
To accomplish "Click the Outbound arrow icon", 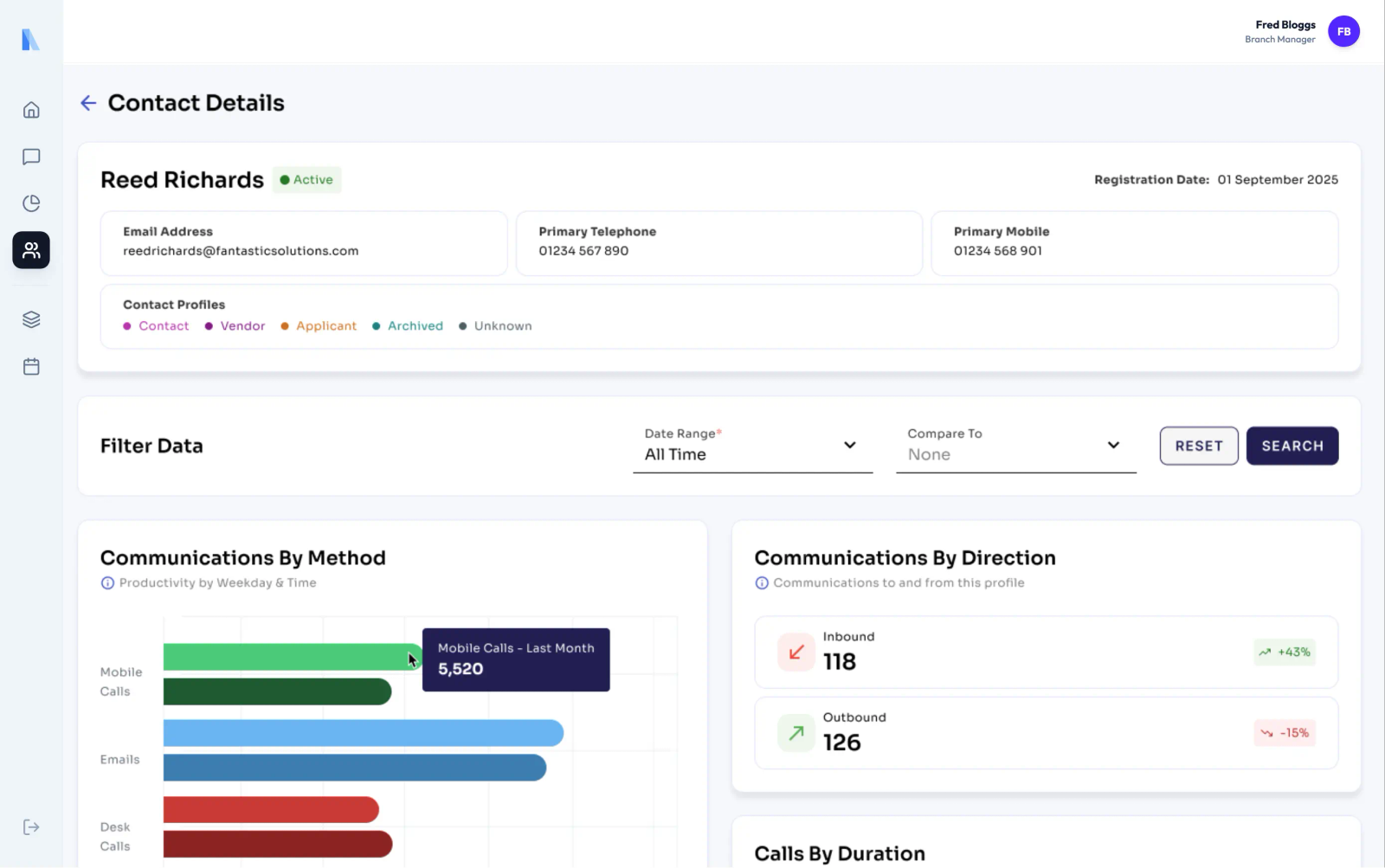I will click(x=796, y=733).
